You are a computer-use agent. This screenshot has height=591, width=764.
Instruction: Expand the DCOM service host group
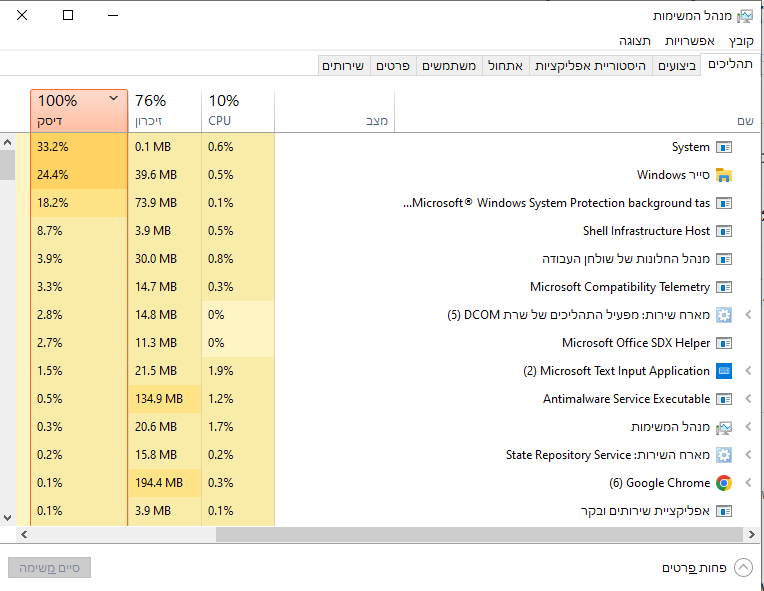pos(748,315)
